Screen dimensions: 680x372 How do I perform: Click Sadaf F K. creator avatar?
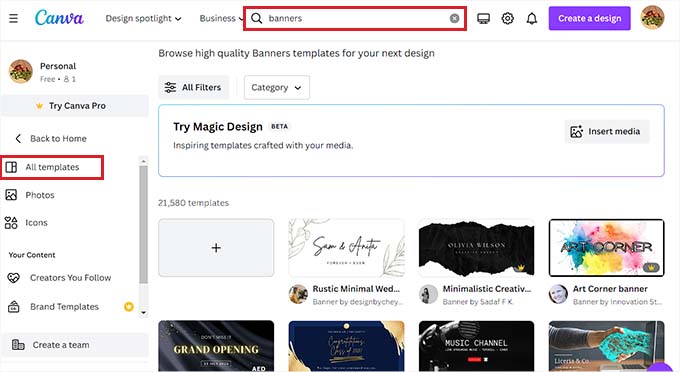point(428,295)
